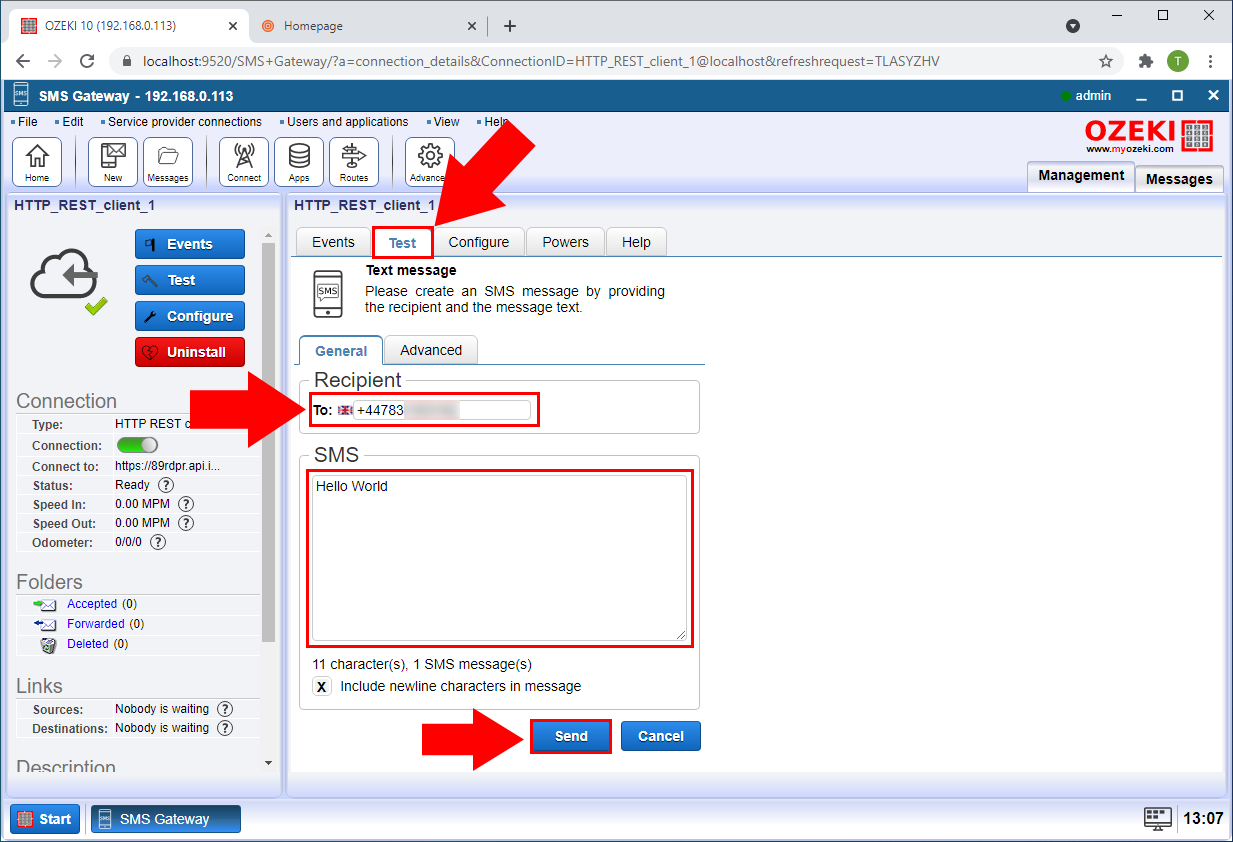Image resolution: width=1233 pixels, height=842 pixels.
Task: Click the OZEKI logo
Action: [1149, 136]
